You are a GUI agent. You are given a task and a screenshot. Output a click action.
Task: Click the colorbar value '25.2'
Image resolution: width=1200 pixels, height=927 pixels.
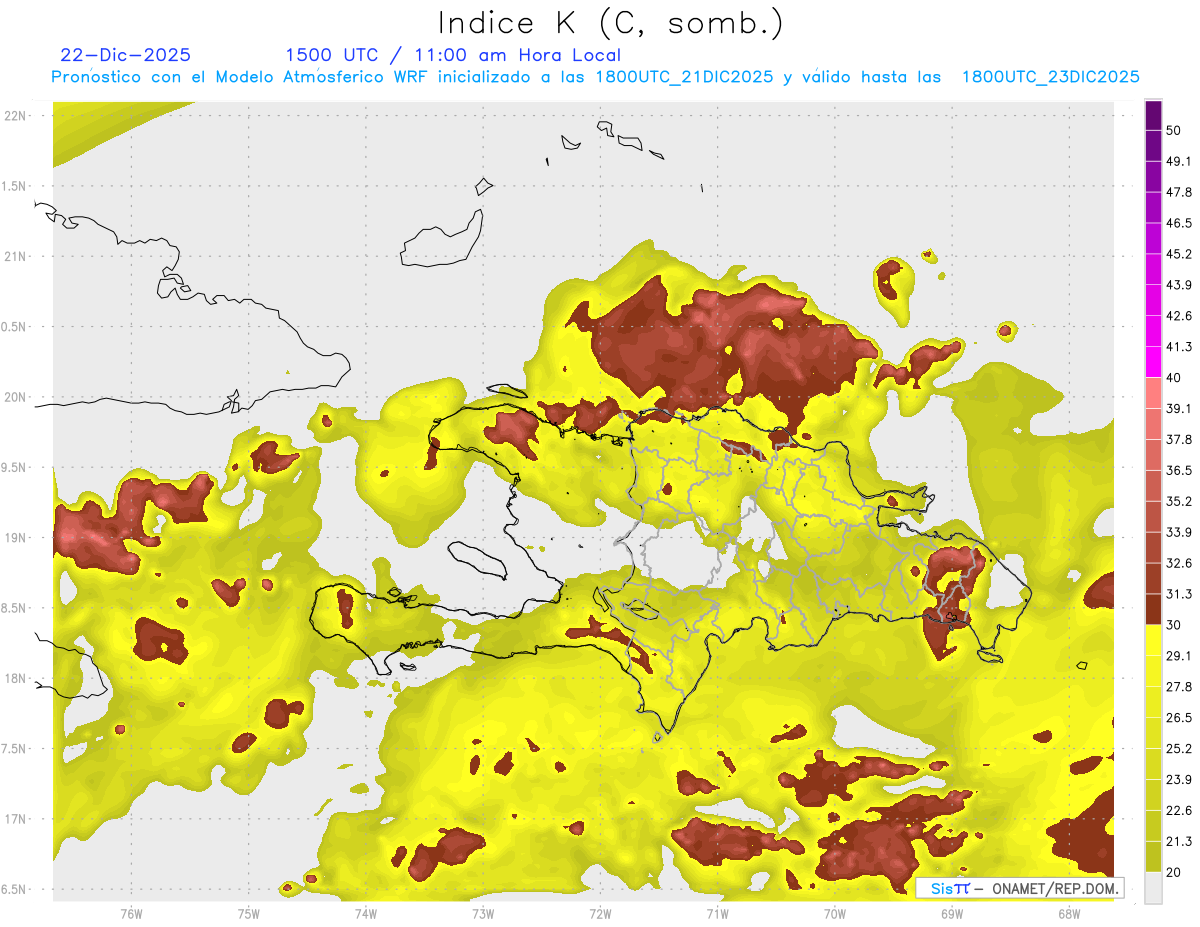click(x=1179, y=749)
